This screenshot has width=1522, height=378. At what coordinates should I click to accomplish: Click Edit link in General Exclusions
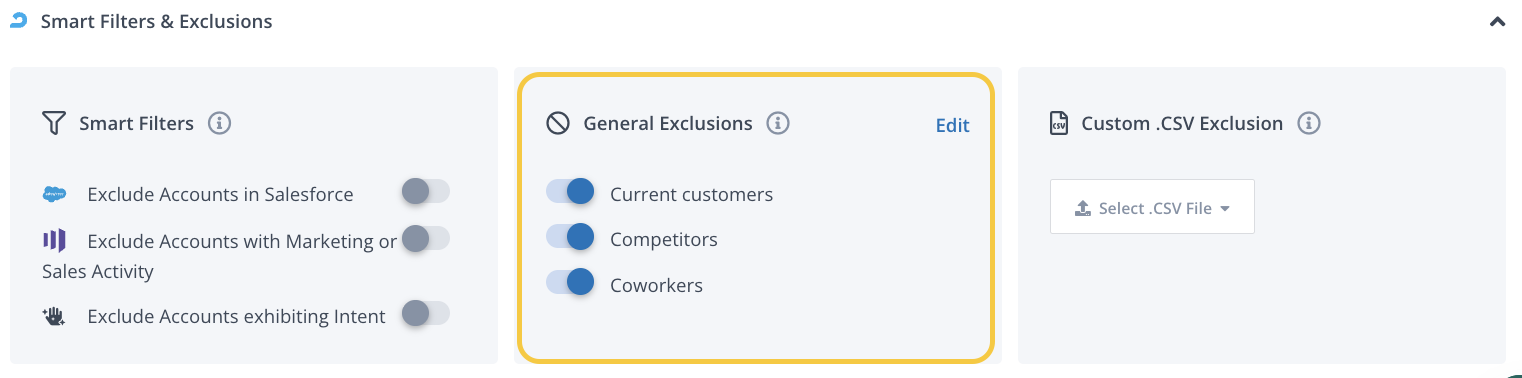[x=952, y=125]
